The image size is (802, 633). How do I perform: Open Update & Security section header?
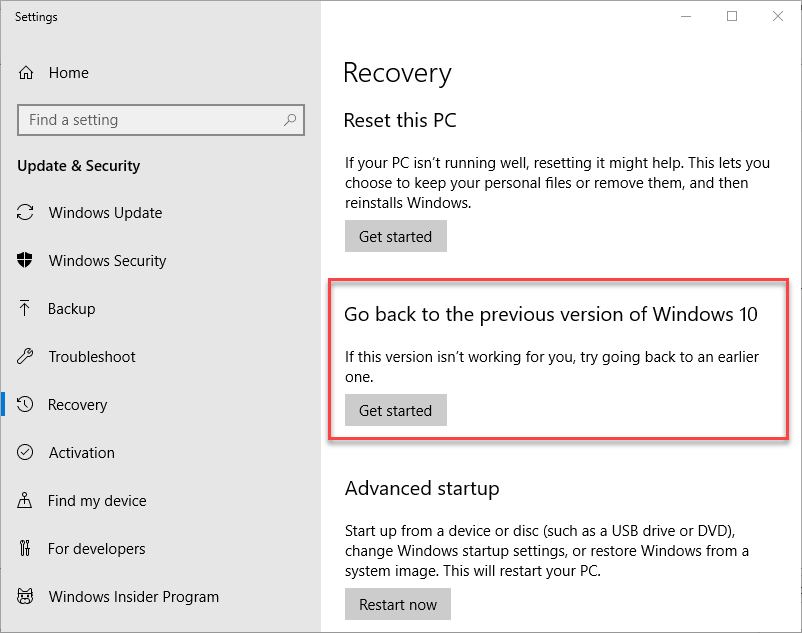click(78, 166)
